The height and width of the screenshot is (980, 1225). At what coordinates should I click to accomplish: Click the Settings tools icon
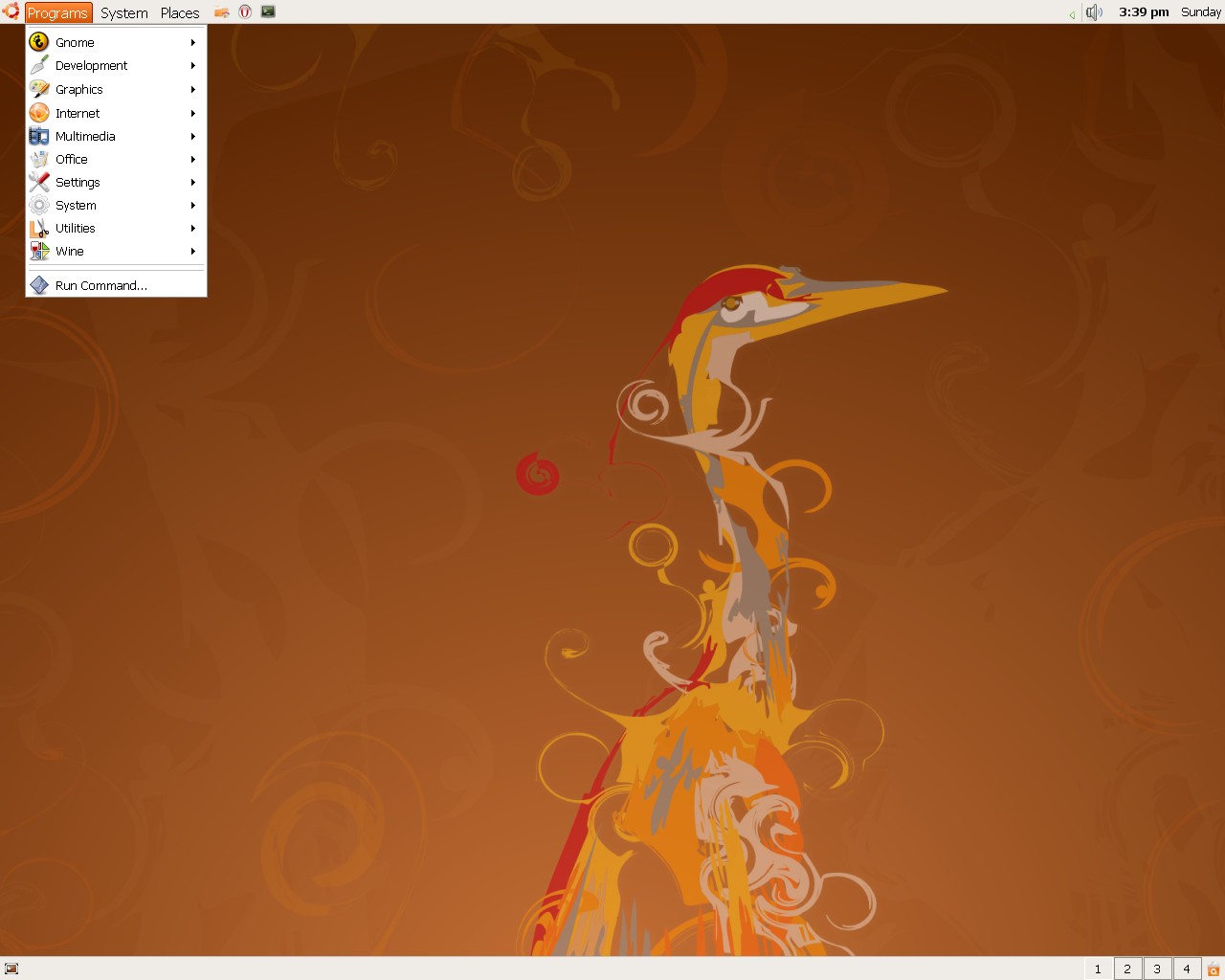click(39, 182)
